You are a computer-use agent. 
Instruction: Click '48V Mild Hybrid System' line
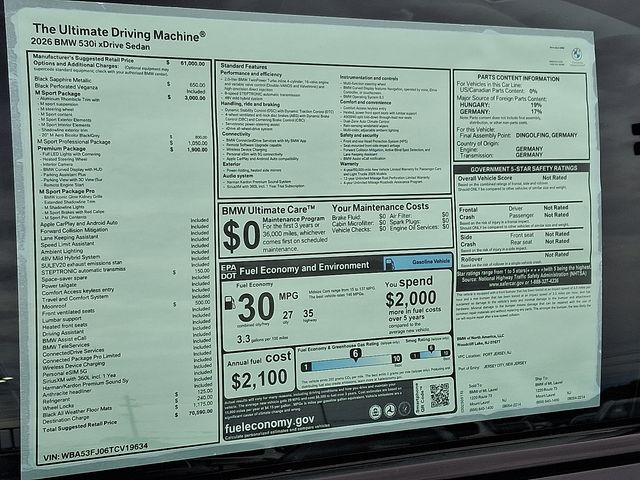71,258
